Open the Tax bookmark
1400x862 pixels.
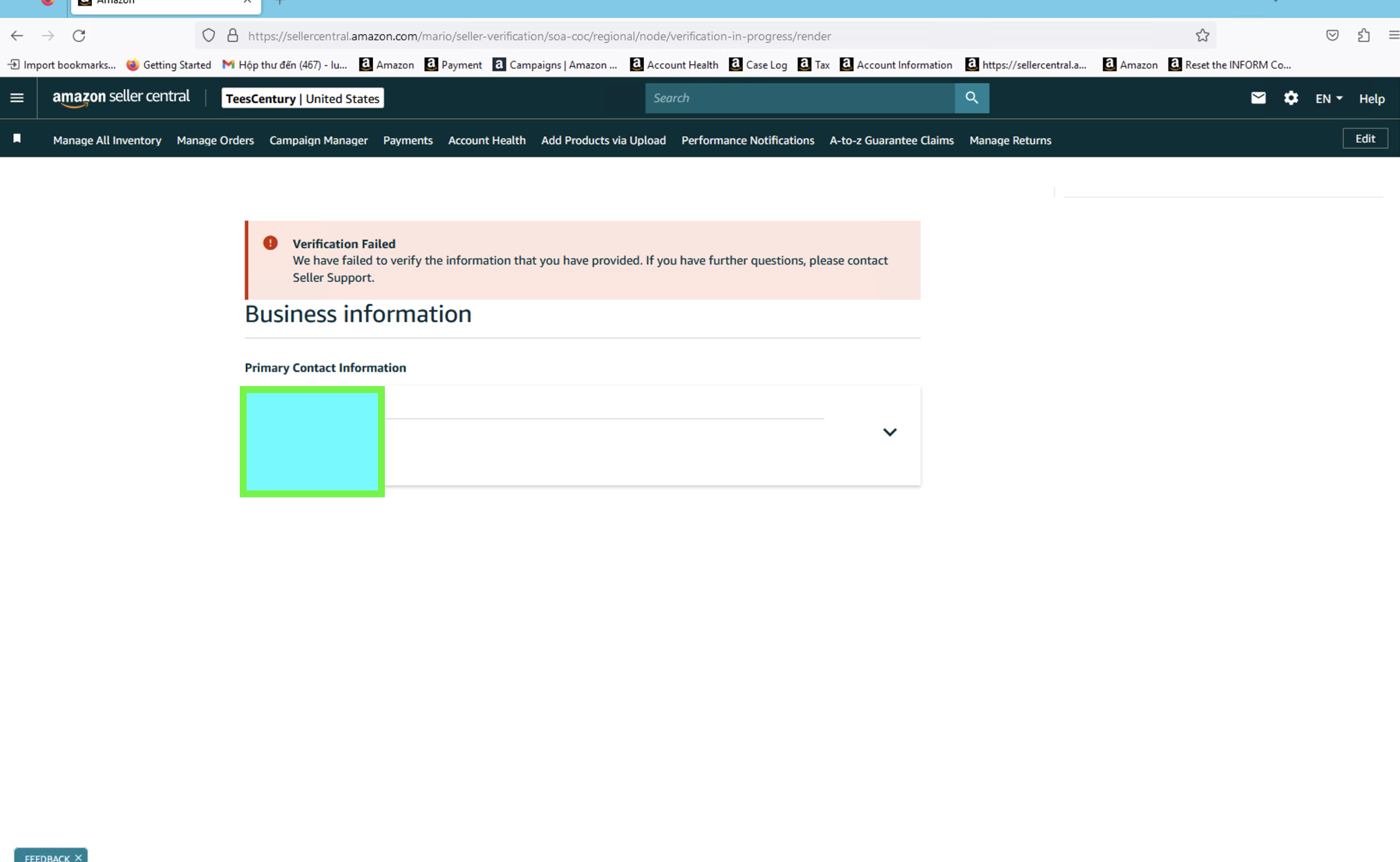tap(813, 65)
